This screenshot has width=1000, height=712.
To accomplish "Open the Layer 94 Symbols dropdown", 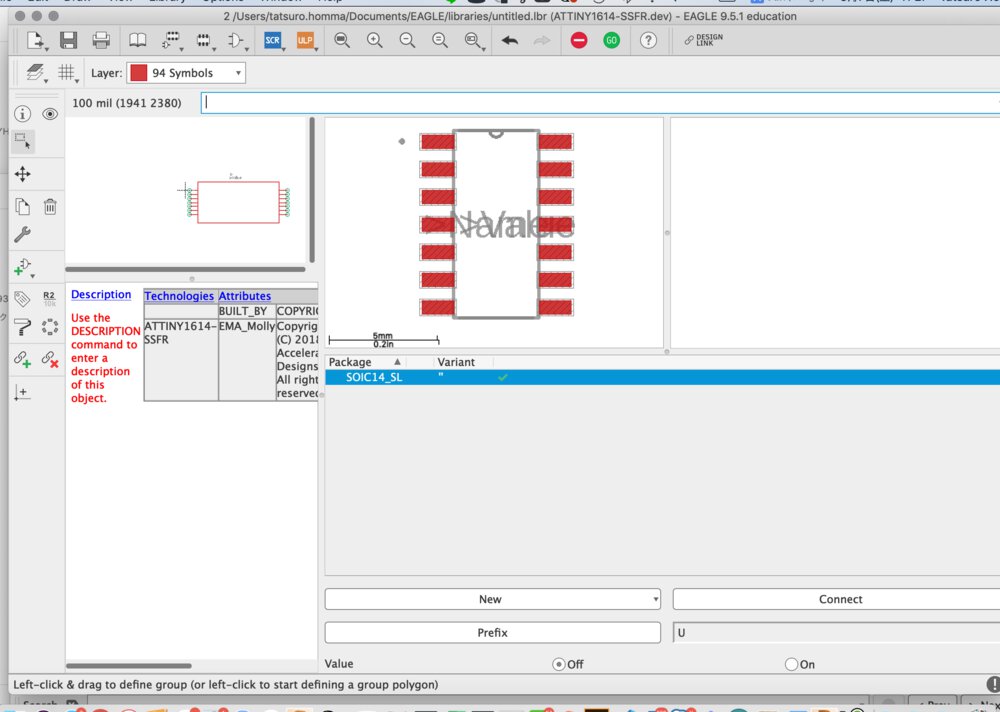I will click(x=185, y=73).
